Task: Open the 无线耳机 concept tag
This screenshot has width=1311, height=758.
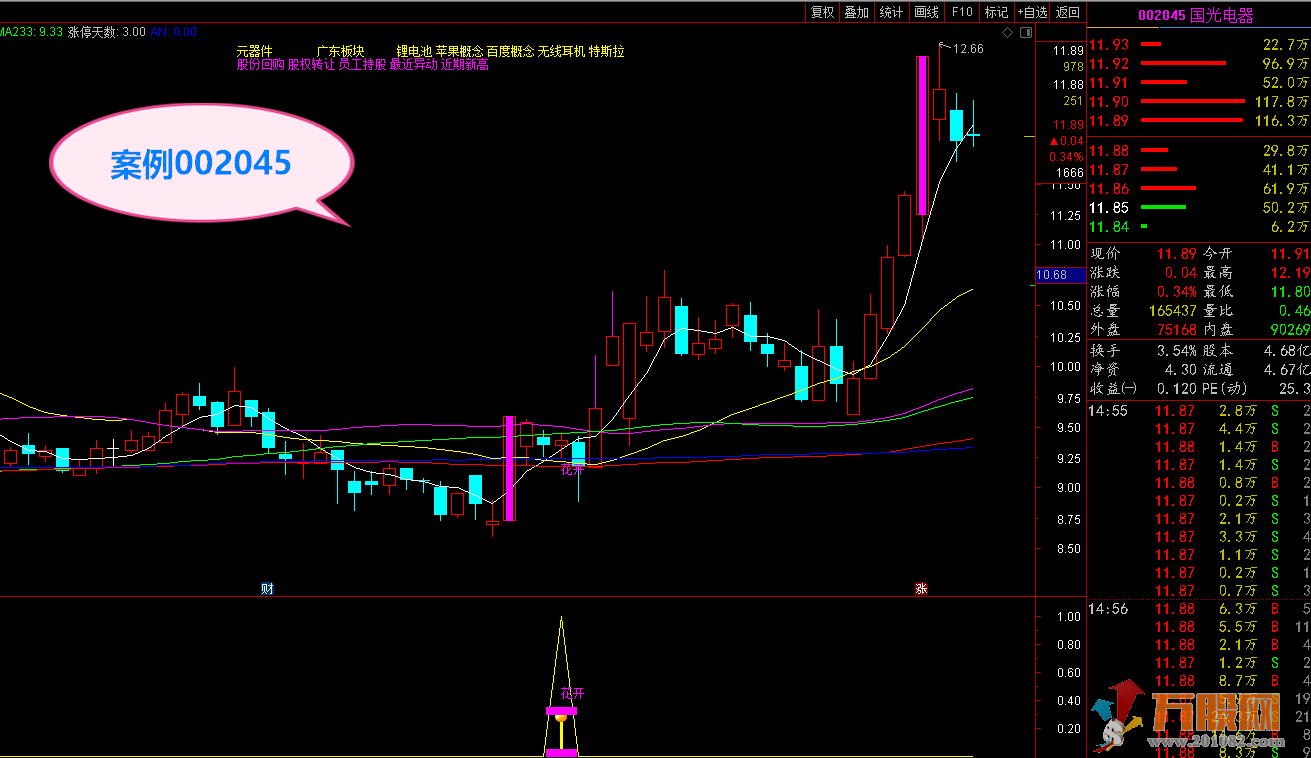Action: 561,51
